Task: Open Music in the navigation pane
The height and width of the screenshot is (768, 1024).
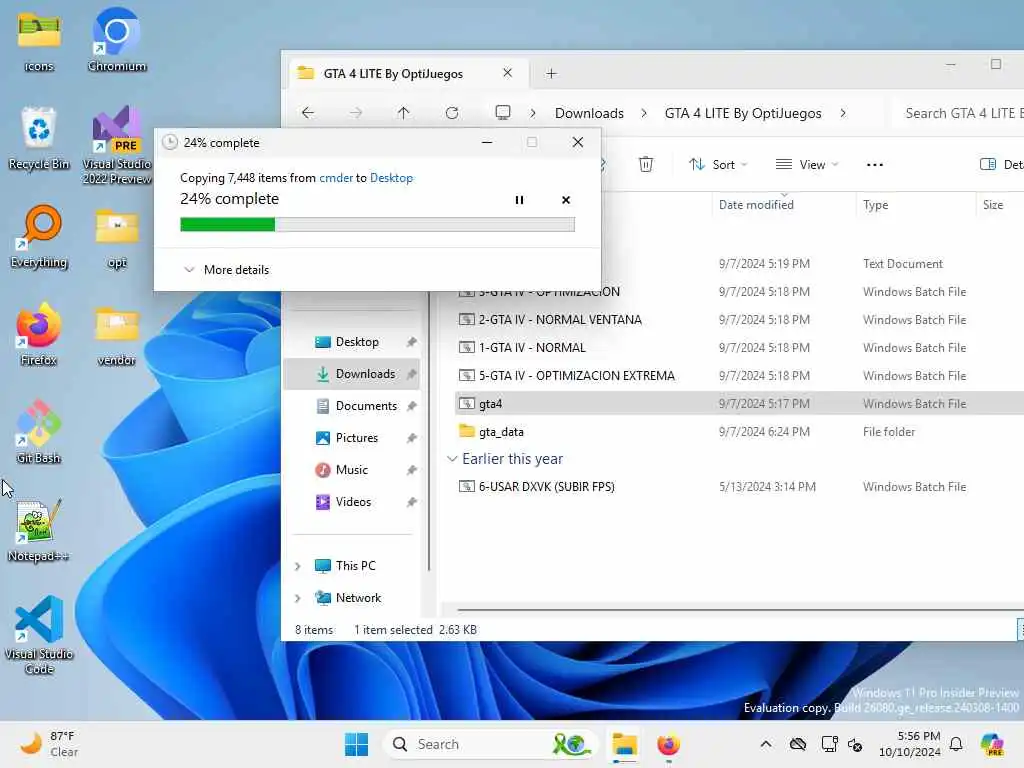Action: [353, 470]
